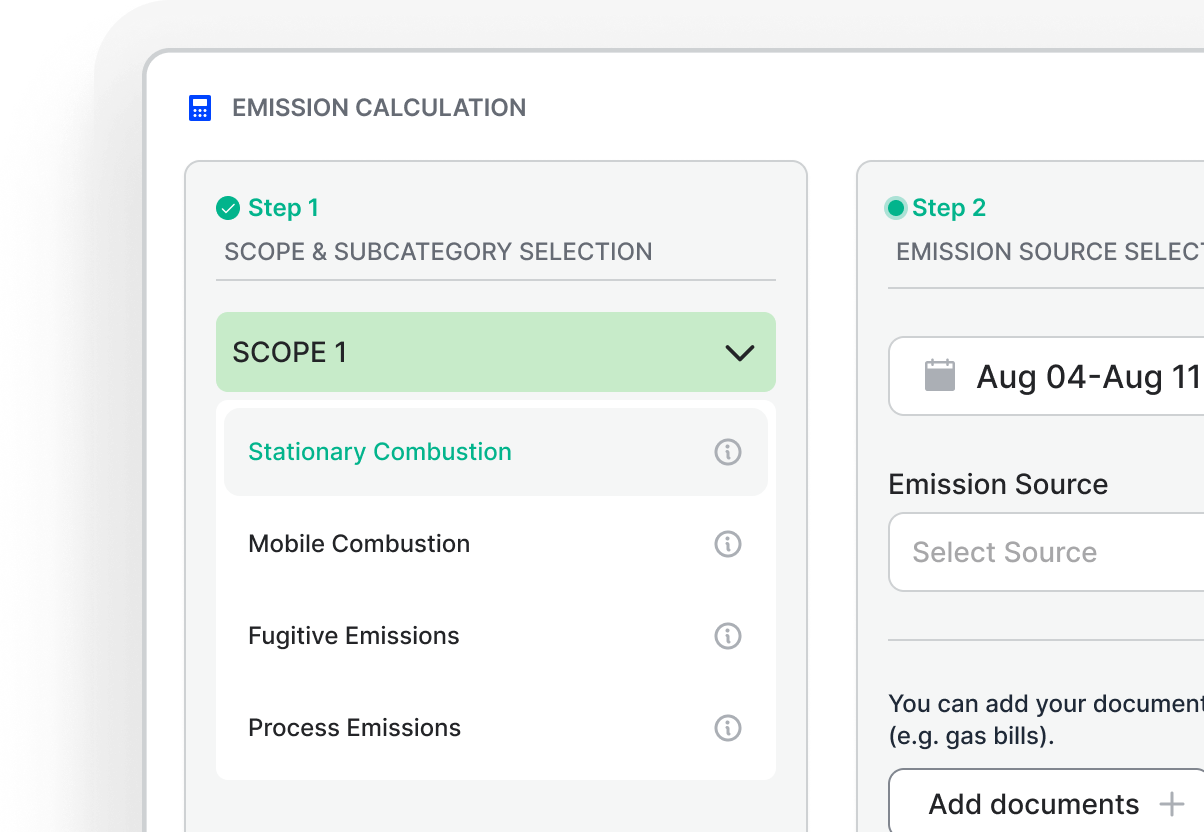Click the plus icon on Add documents
Image resolution: width=1204 pixels, height=832 pixels.
point(1172,802)
